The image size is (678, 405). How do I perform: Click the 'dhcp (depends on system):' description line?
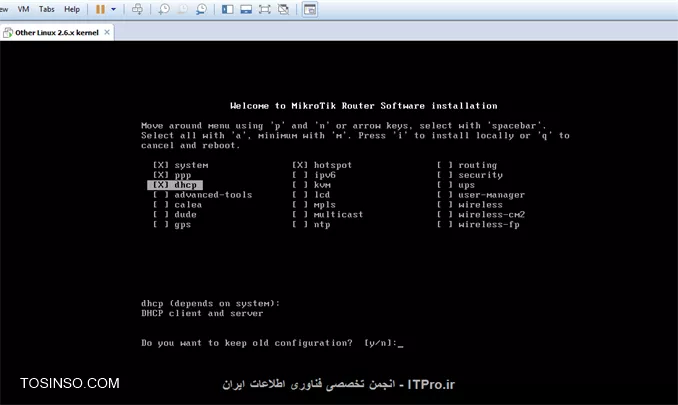click(211, 303)
